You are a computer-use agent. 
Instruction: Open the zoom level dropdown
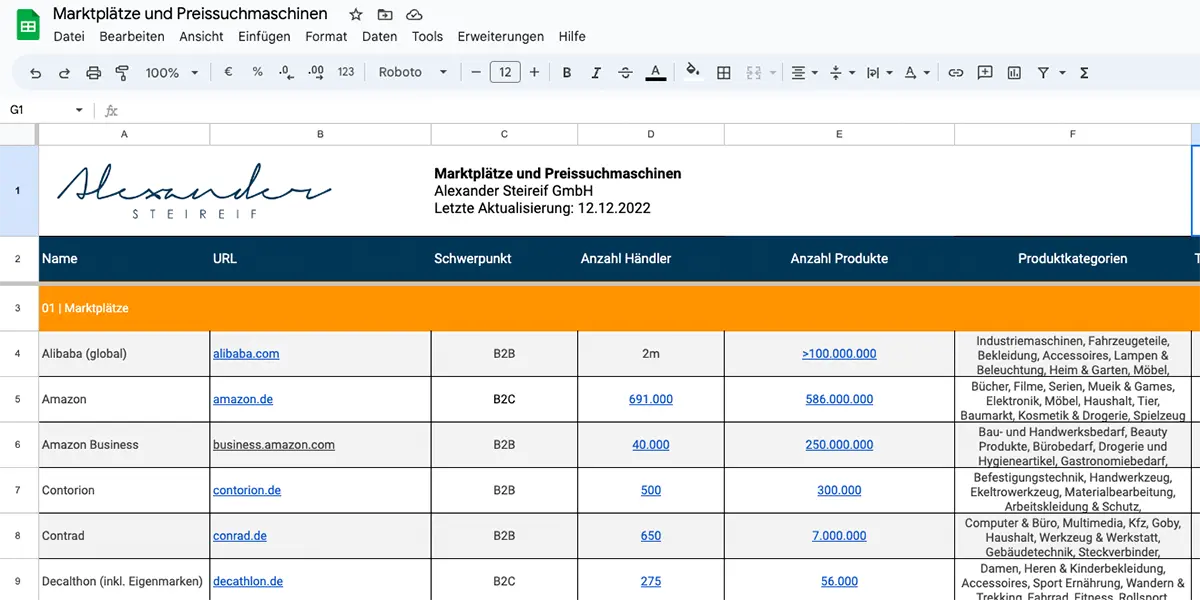pyautogui.click(x=172, y=72)
